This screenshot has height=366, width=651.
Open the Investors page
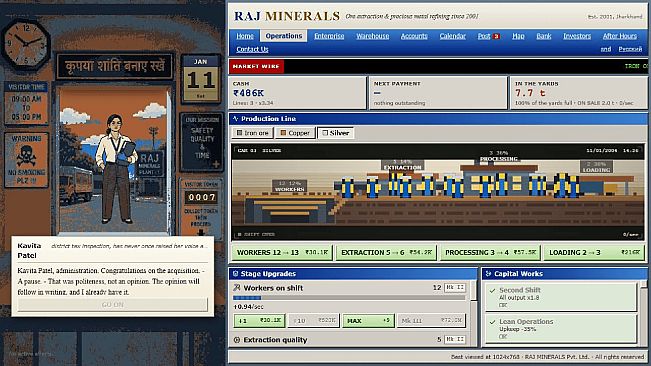577,36
